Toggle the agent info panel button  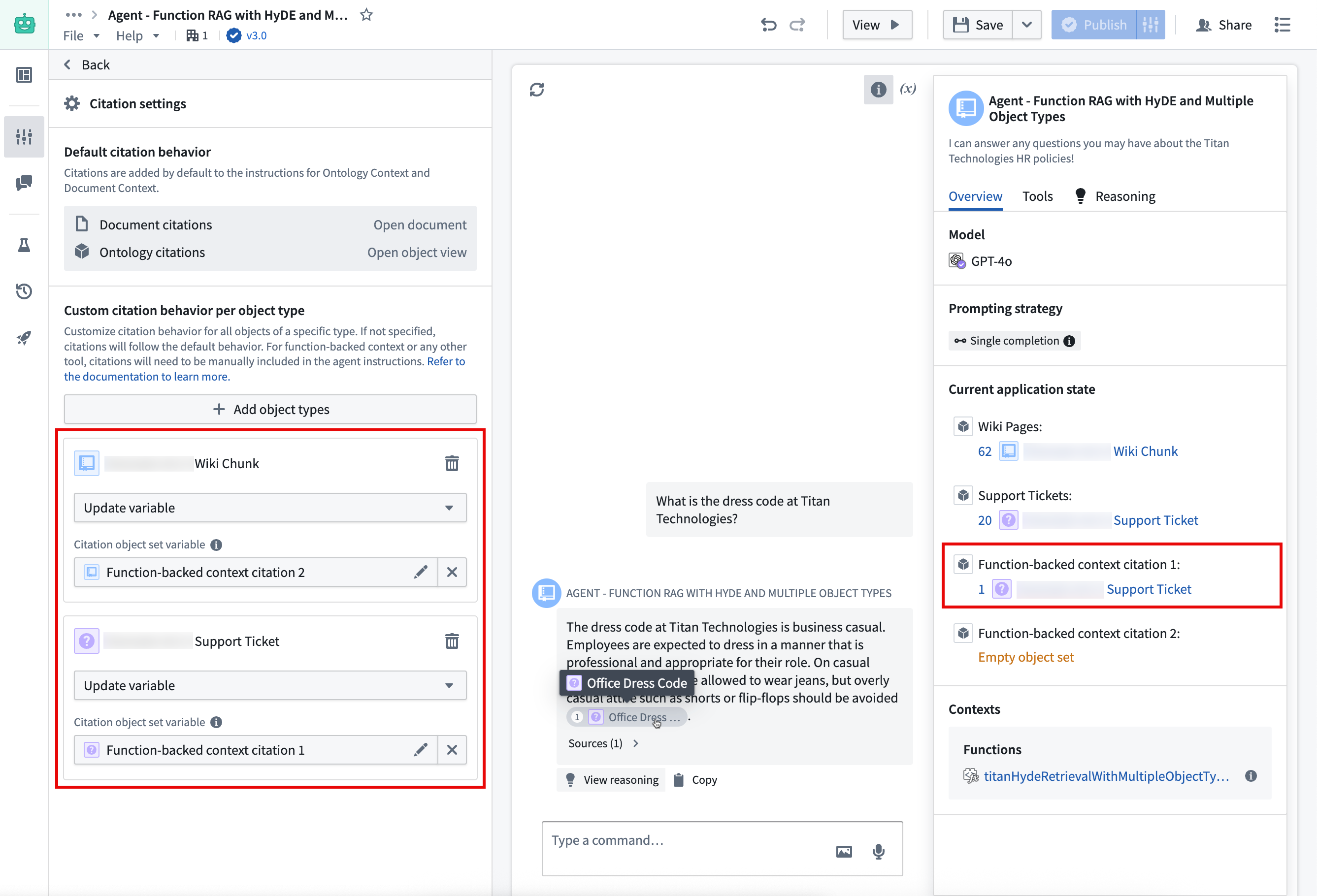[878, 90]
